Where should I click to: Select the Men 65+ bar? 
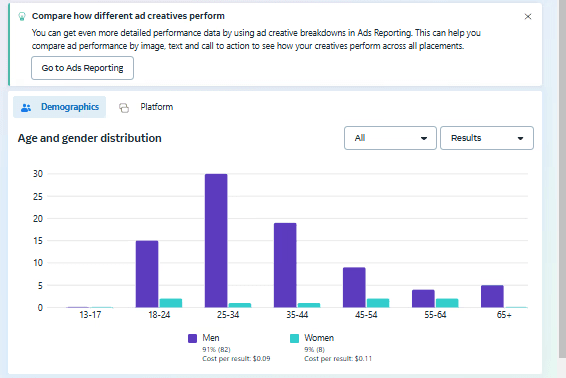coord(492,296)
